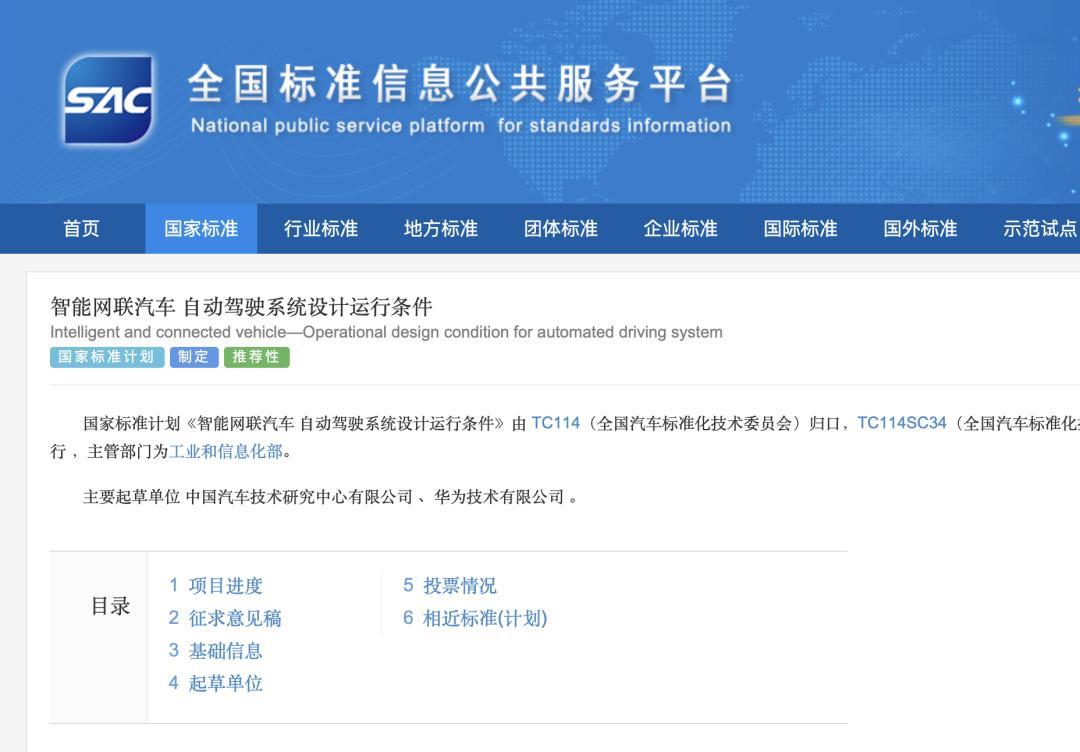
Task: Open the 国际标准 tab
Action: coord(800,229)
